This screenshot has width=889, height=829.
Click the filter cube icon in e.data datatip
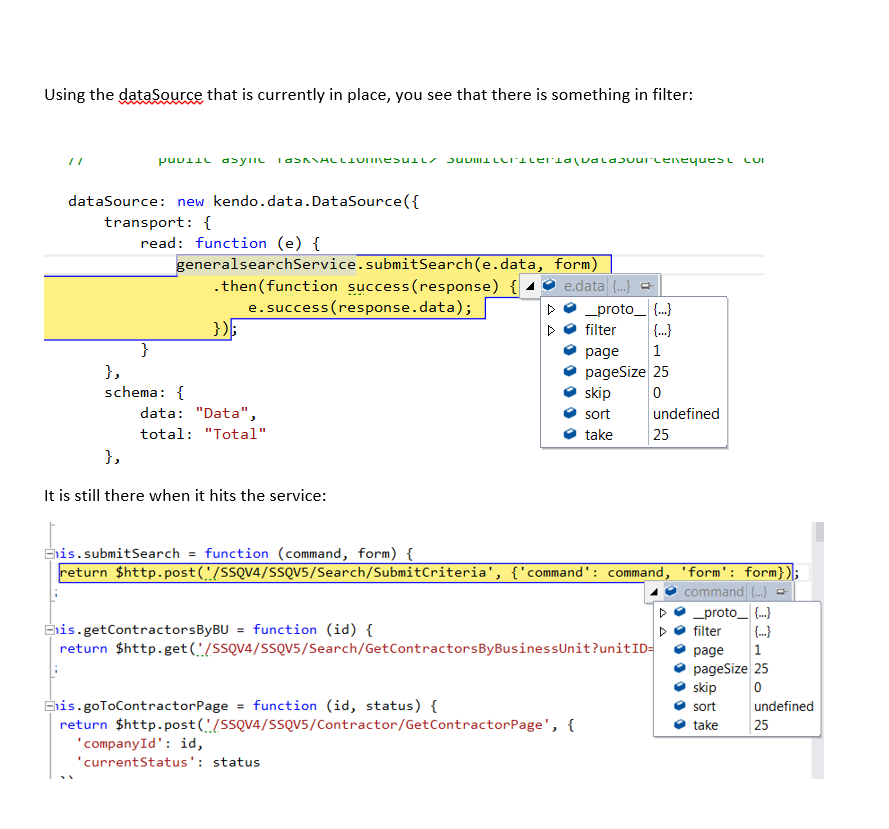pos(570,329)
